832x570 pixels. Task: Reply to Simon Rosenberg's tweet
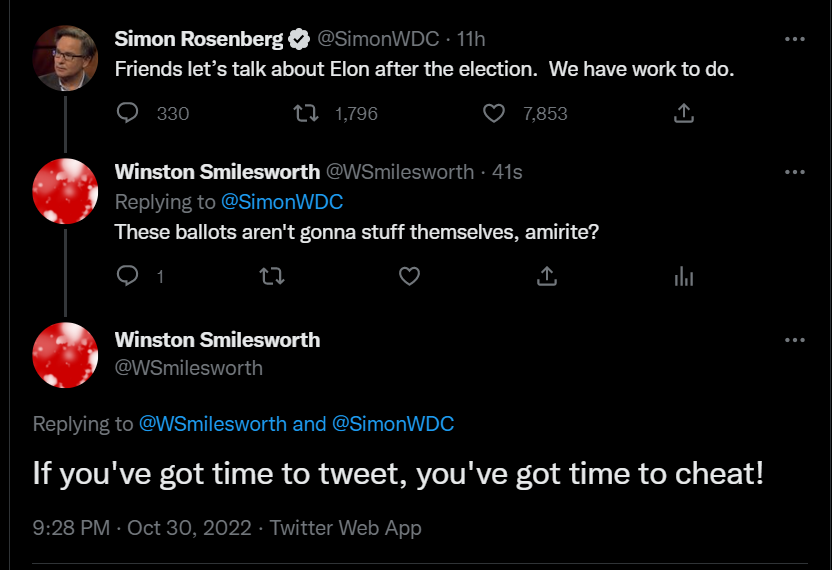click(127, 113)
